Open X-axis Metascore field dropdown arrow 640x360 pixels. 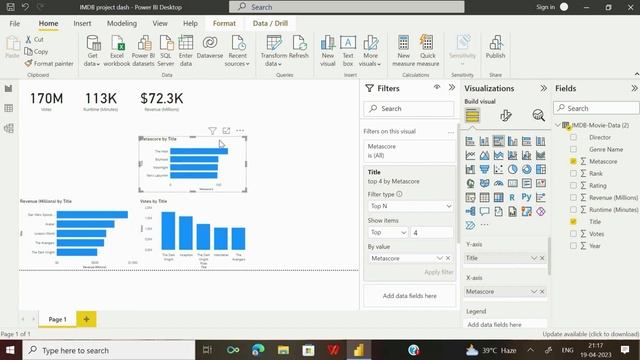coord(533,291)
